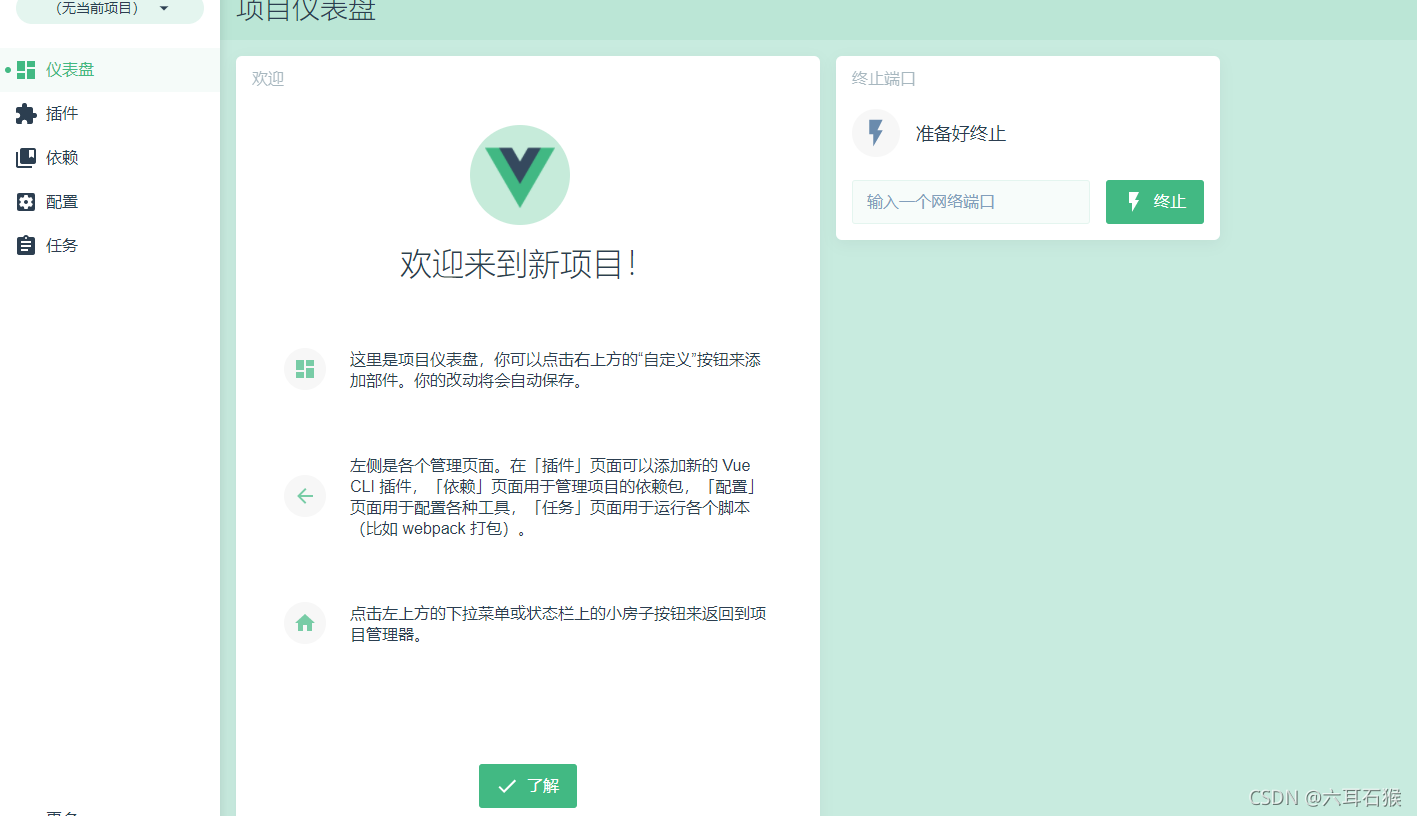Click the lightning icon beside 准备好终止

coord(876,133)
